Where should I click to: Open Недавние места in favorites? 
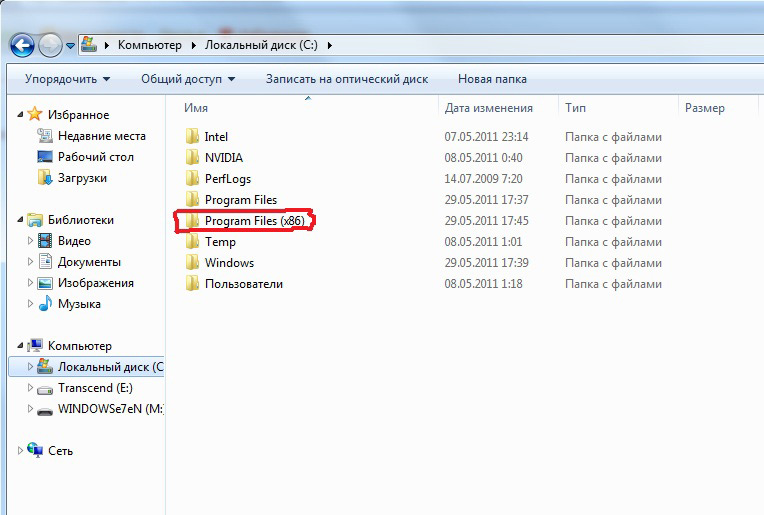point(101,136)
